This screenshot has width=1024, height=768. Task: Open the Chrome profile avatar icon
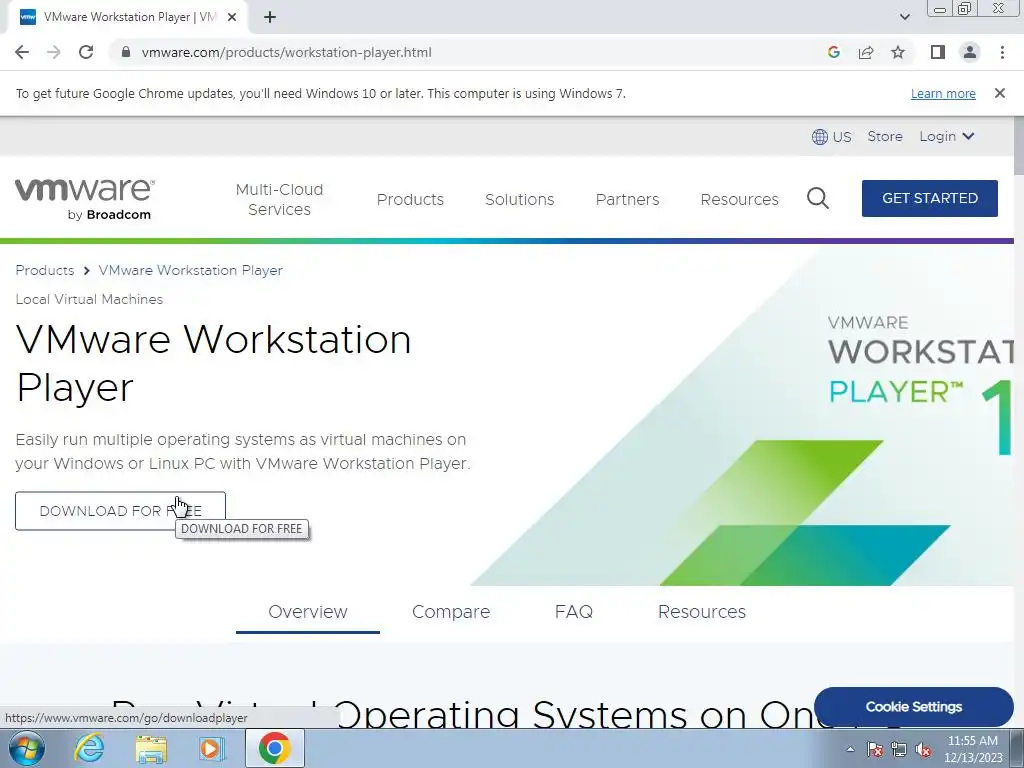[x=970, y=52]
